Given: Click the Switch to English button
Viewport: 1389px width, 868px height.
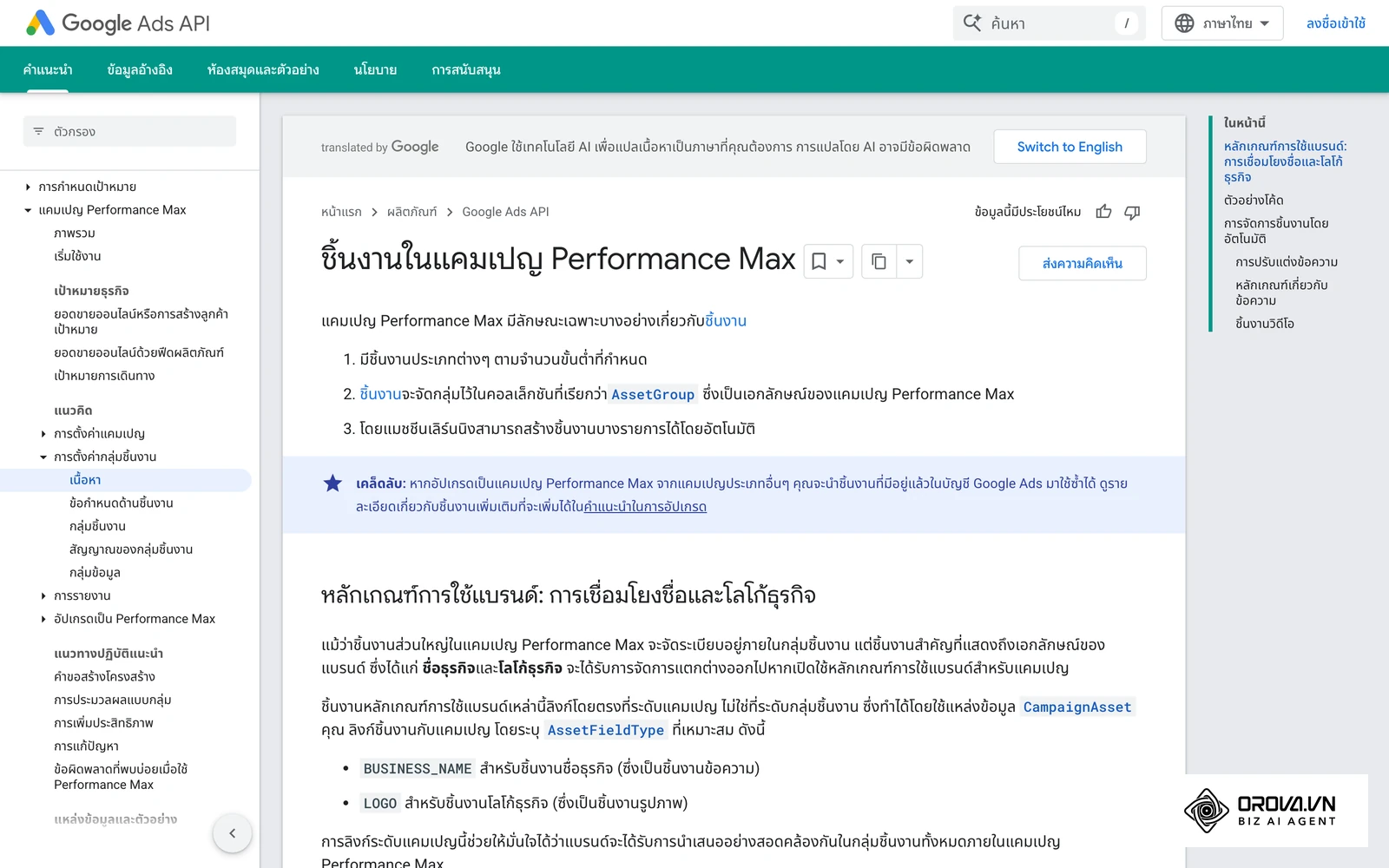Looking at the screenshot, I should coord(1070,147).
